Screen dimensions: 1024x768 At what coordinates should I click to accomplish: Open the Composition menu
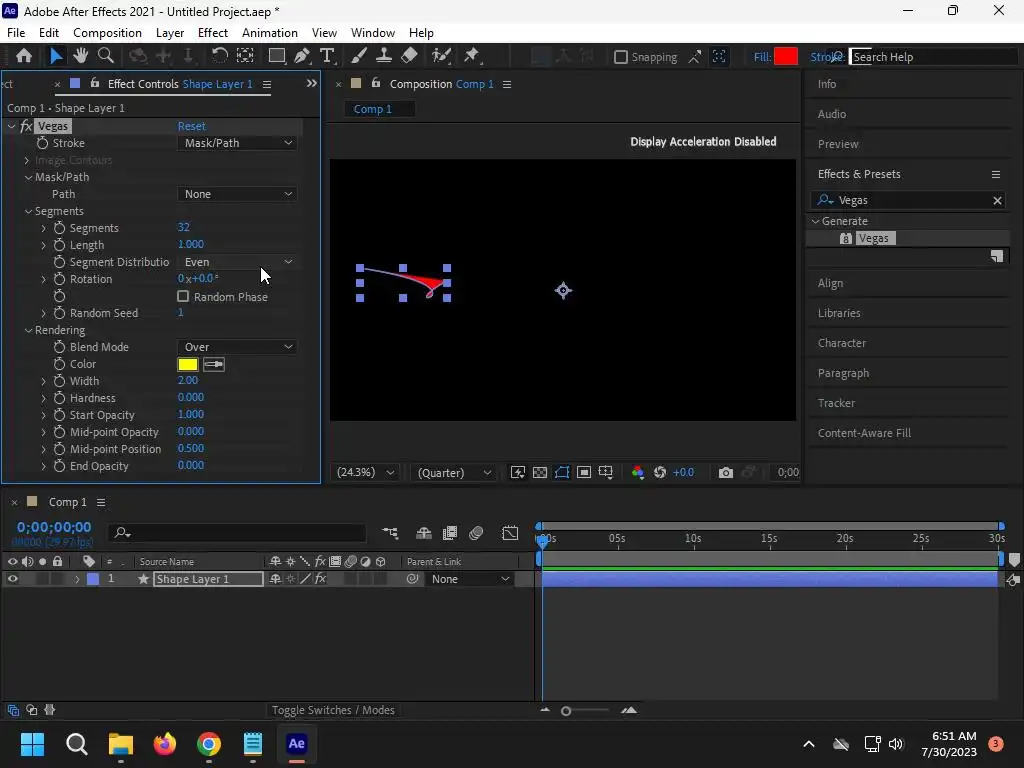coord(107,33)
